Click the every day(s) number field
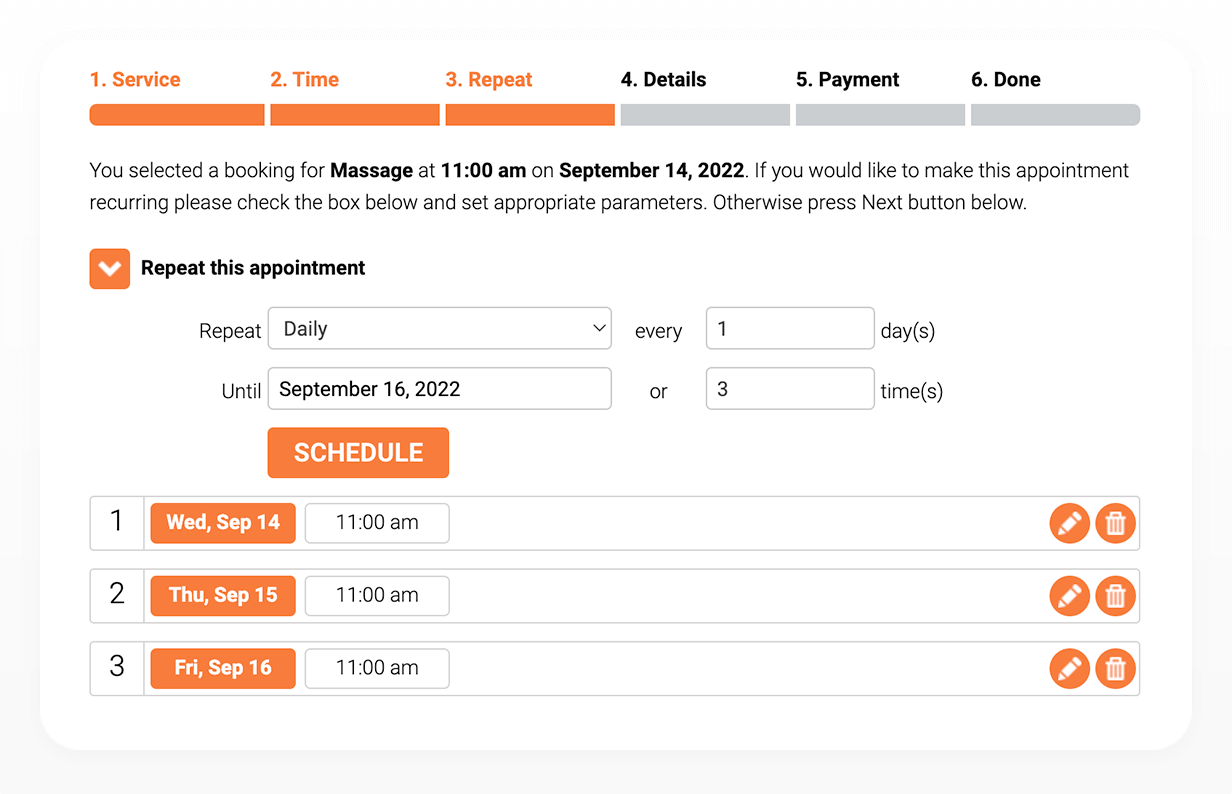 point(790,328)
